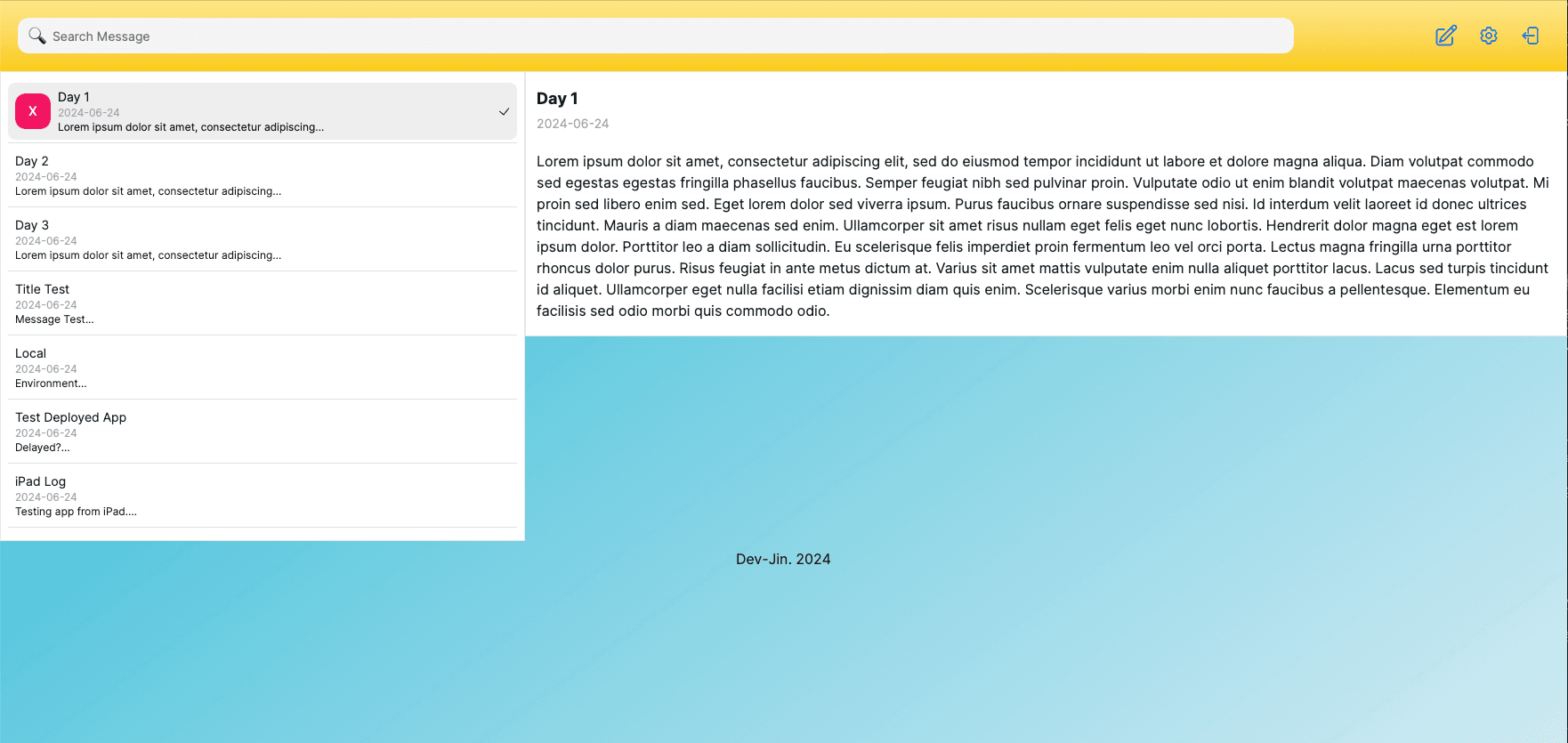Click the Day 1 heading in the detail pane
This screenshot has width=1568, height=743.
557,99
